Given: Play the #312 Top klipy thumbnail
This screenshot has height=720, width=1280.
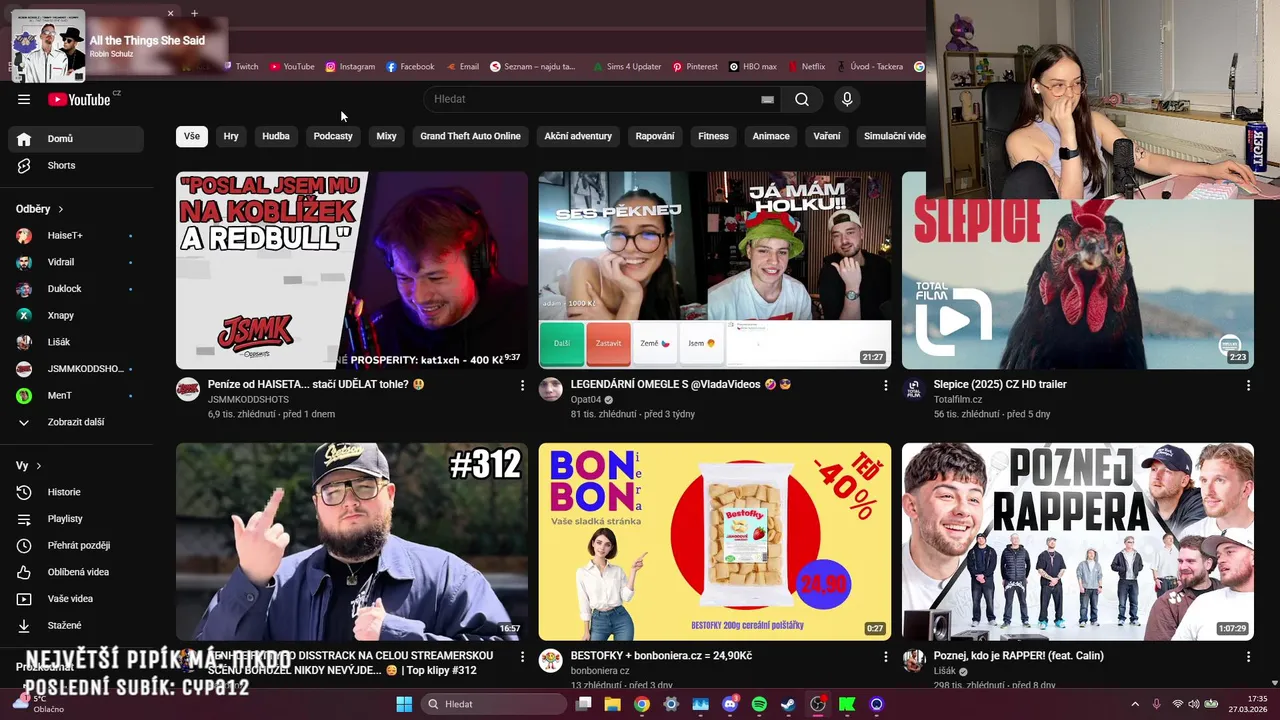Looking at the screenshot, I should pos(352,542).
